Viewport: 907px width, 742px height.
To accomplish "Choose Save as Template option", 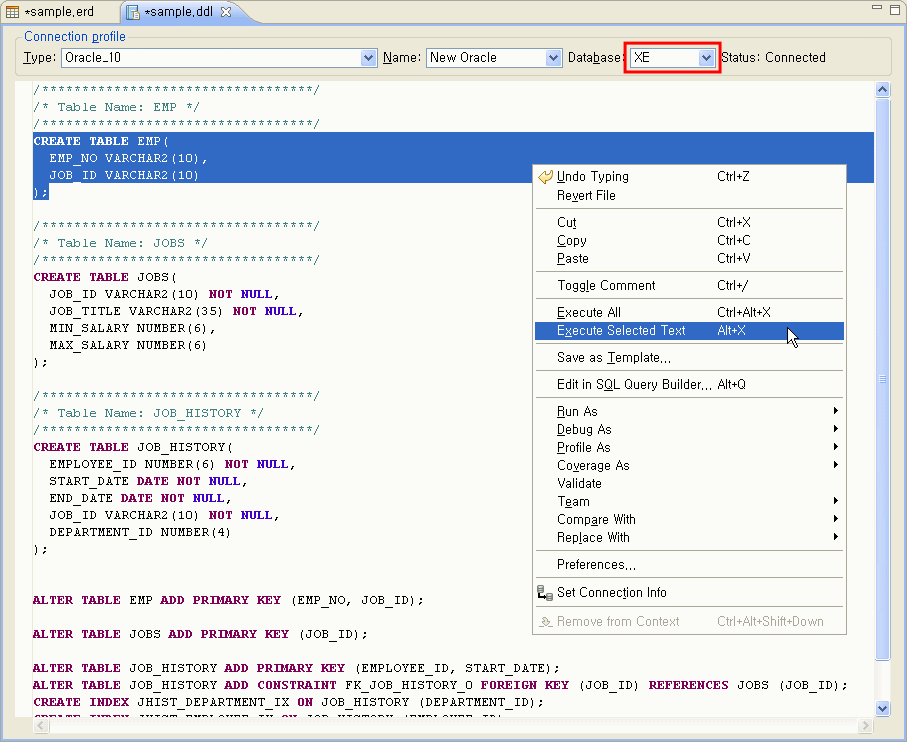I will coord(613,358).
